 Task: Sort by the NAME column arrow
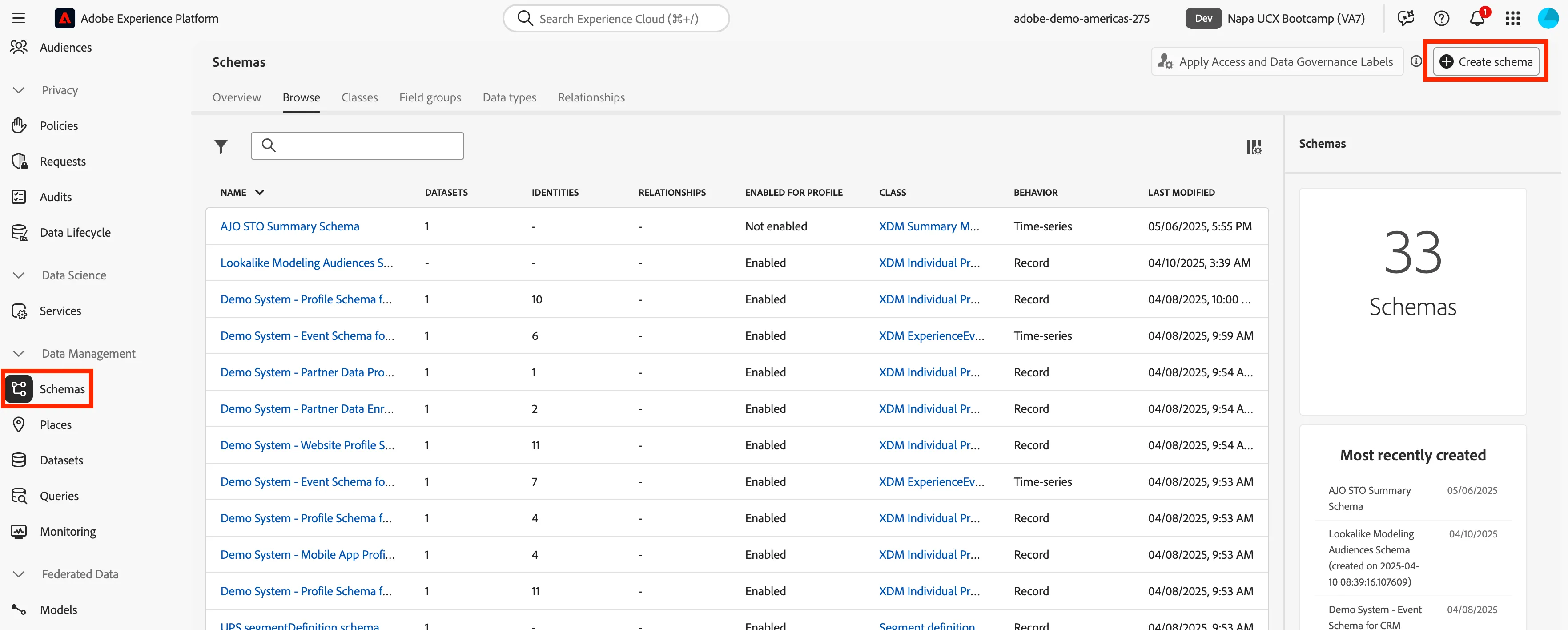tap(260, 193)
